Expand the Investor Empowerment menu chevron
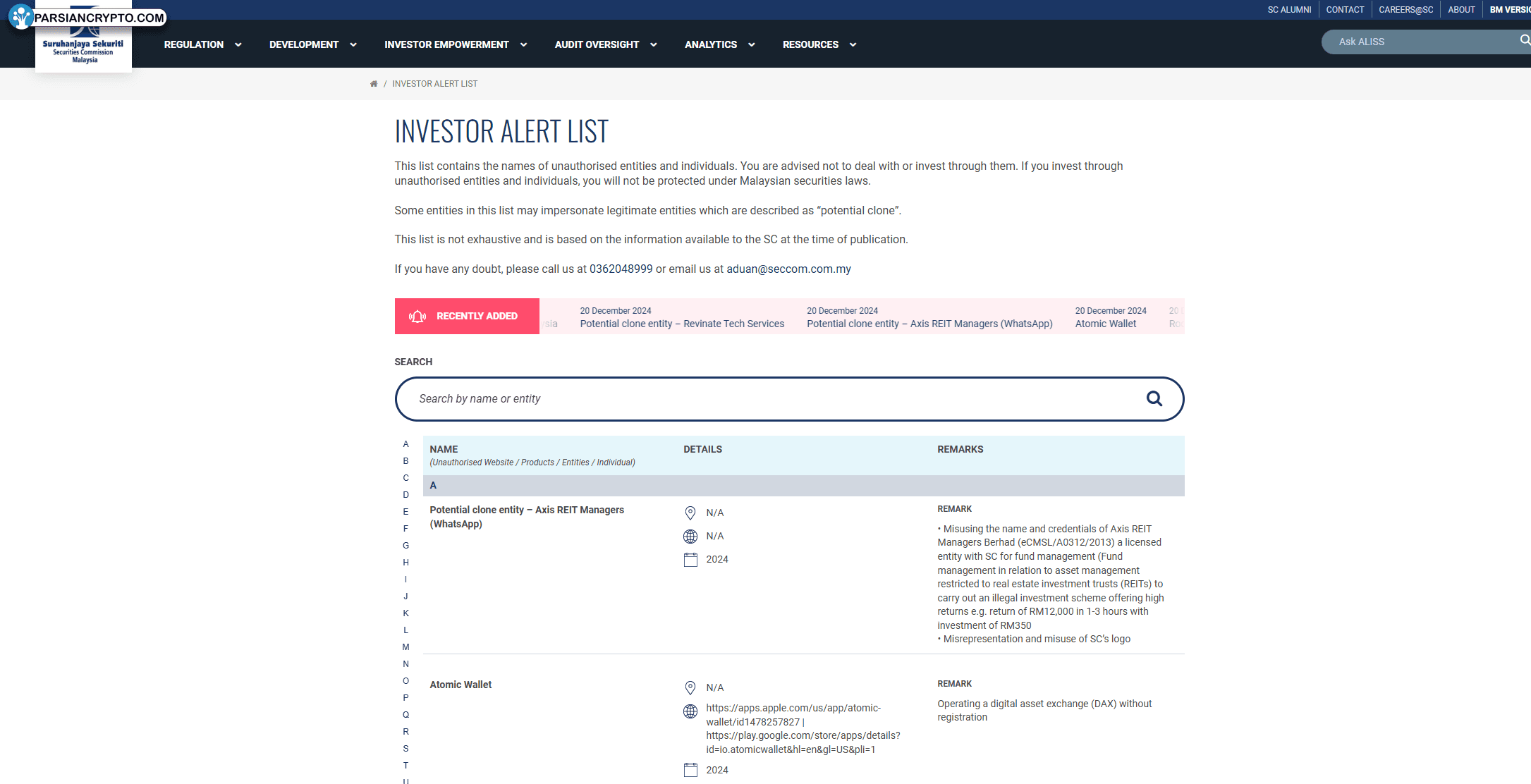 pos(523,44)
